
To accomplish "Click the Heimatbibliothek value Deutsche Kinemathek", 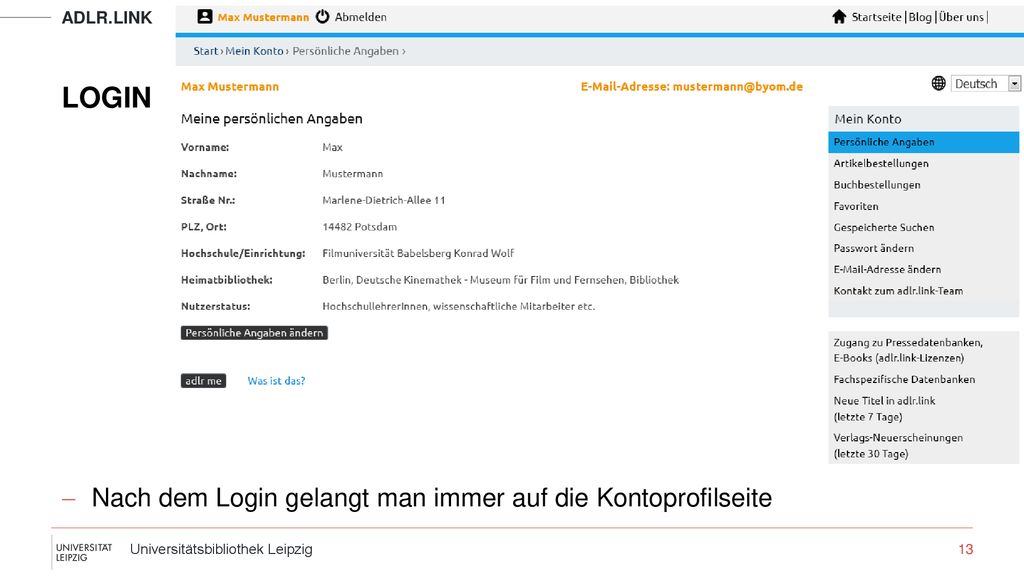I will pyautogui.click(x=501, y=280).
